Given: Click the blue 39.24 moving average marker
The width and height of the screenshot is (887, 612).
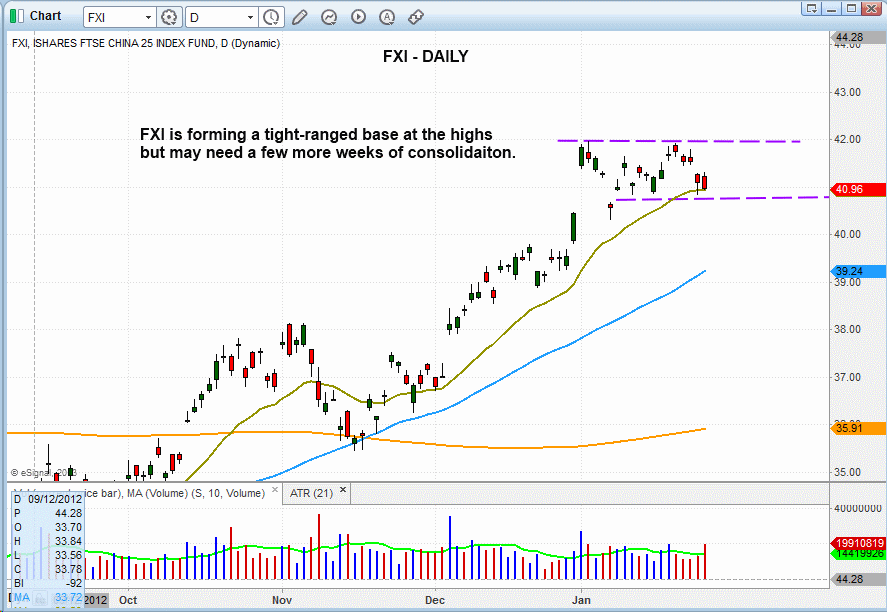Looking at the screenshot, I should click(x=858, y=271).
